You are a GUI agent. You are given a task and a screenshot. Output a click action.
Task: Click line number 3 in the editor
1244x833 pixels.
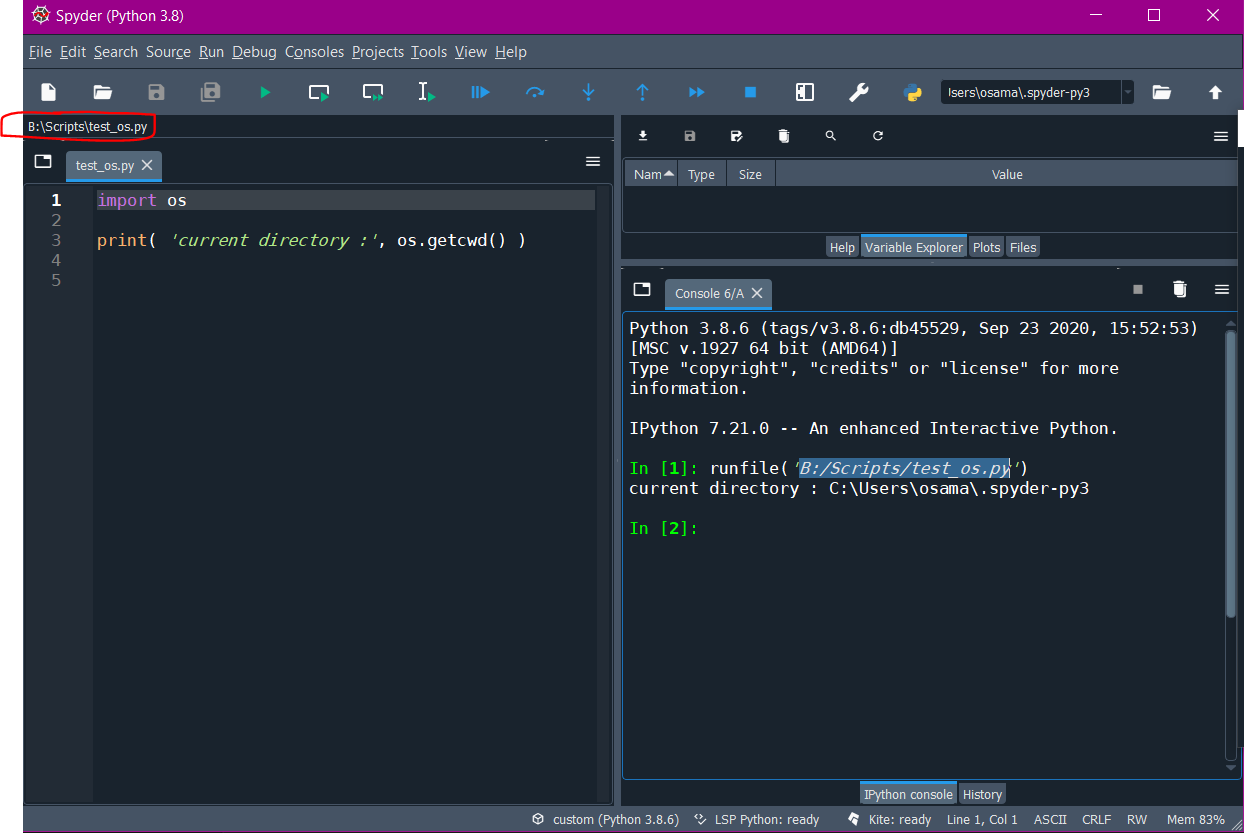pyautogui.click(x=56, y=240)
